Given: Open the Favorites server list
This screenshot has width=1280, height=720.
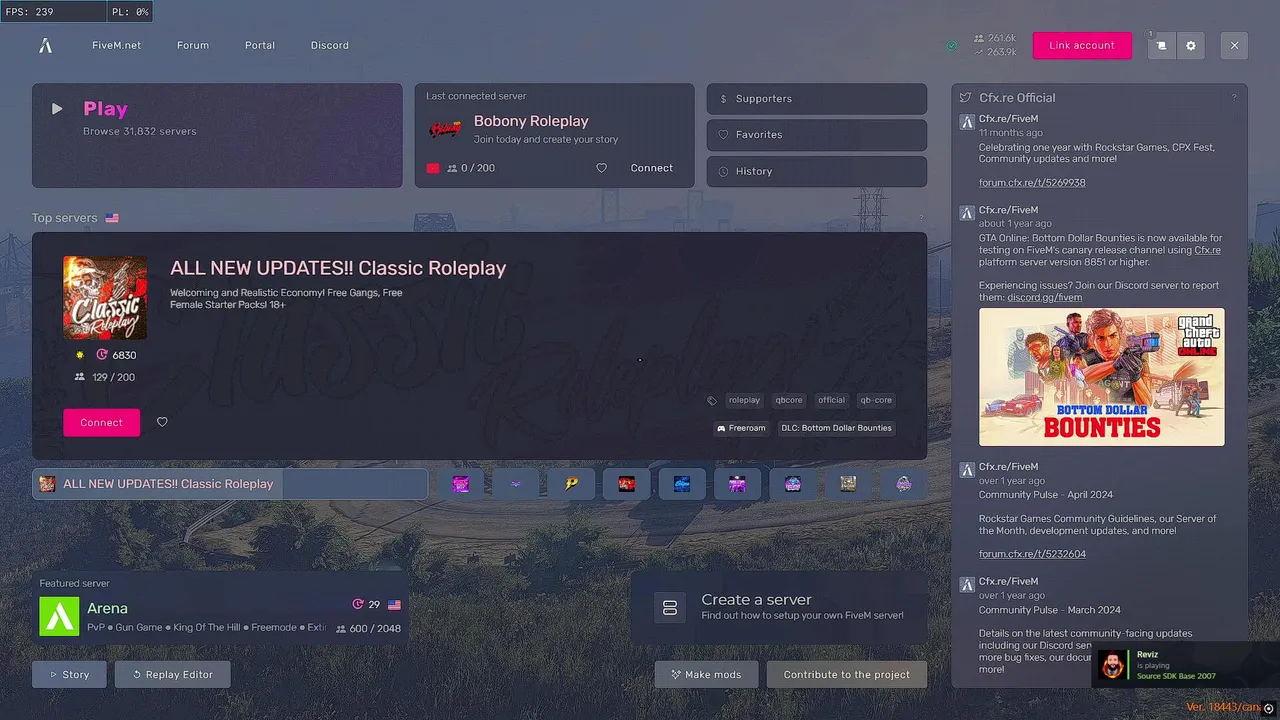Looking at the screenshot, I should 817,135.
